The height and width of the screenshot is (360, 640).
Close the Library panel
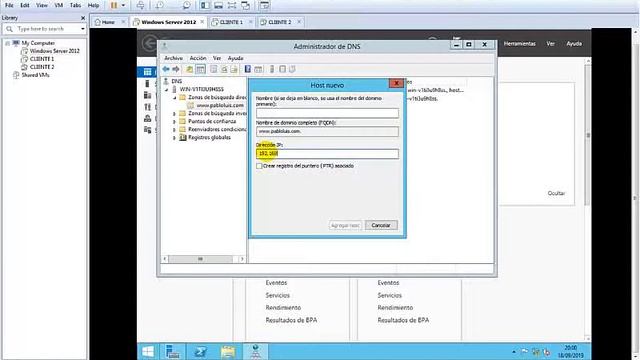click(x=83, y=18)
